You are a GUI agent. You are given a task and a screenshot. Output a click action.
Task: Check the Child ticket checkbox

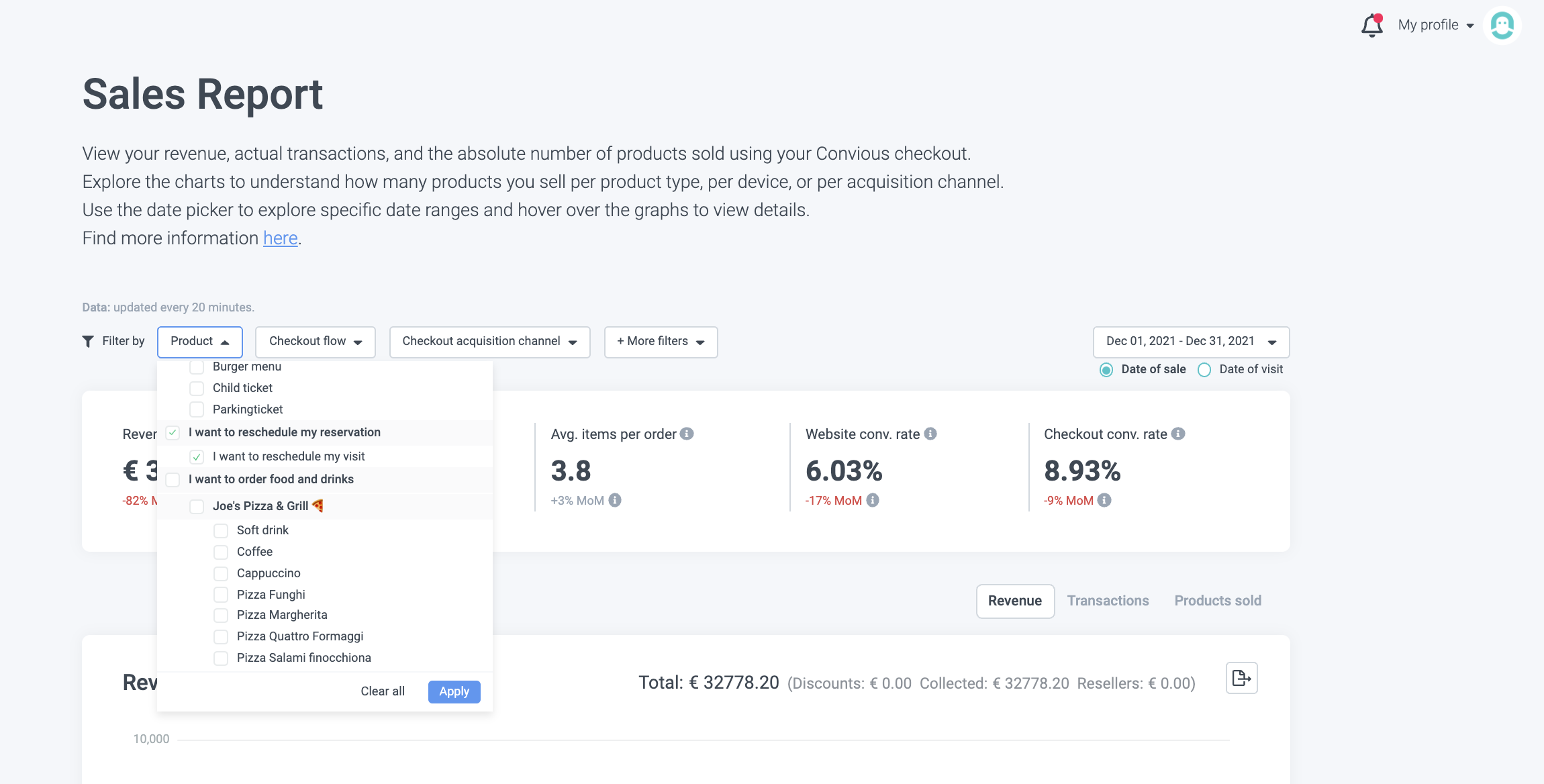[197, 388]
